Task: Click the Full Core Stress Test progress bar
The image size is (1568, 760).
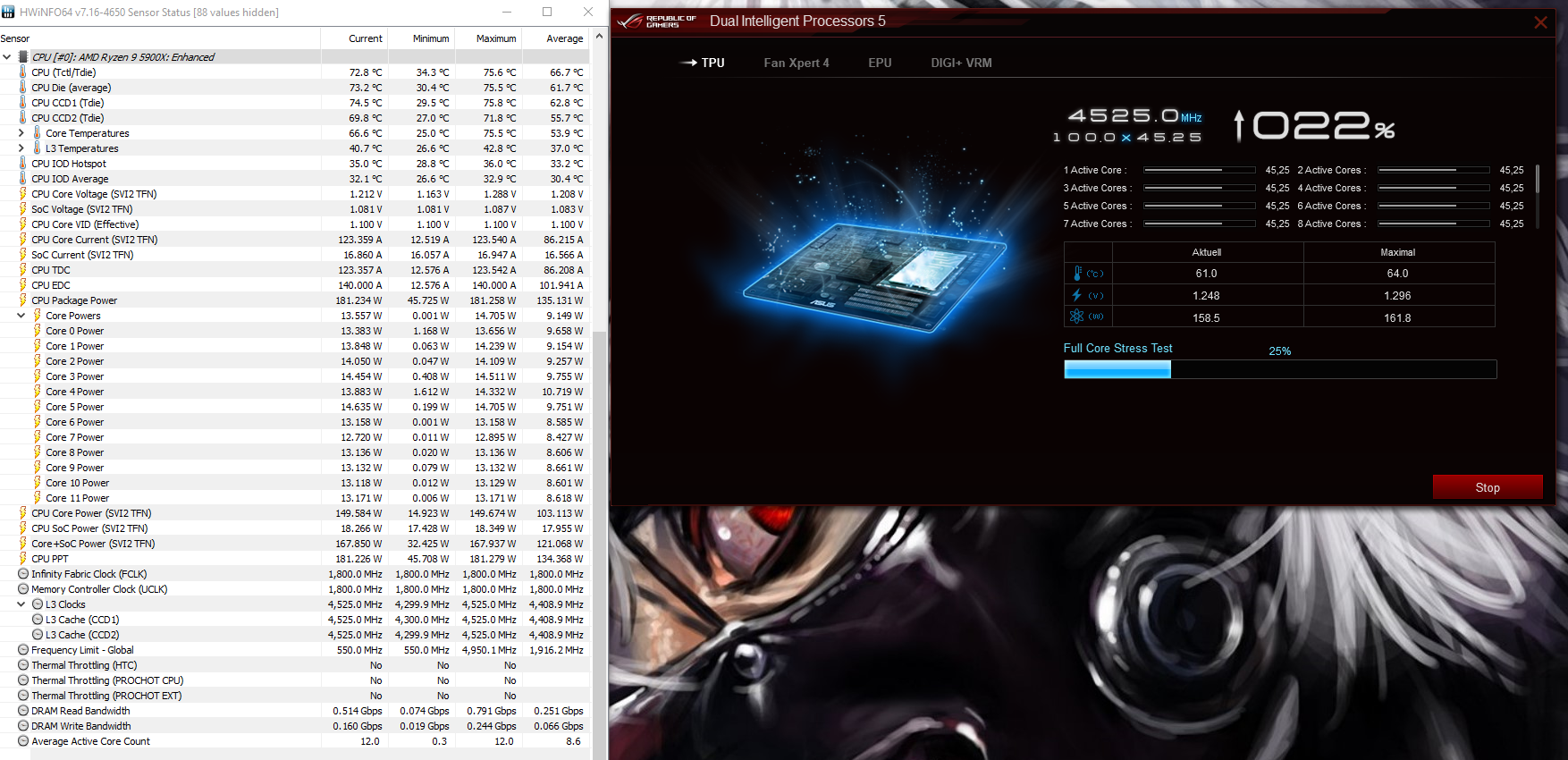Action: click(x=1279, y=369)
